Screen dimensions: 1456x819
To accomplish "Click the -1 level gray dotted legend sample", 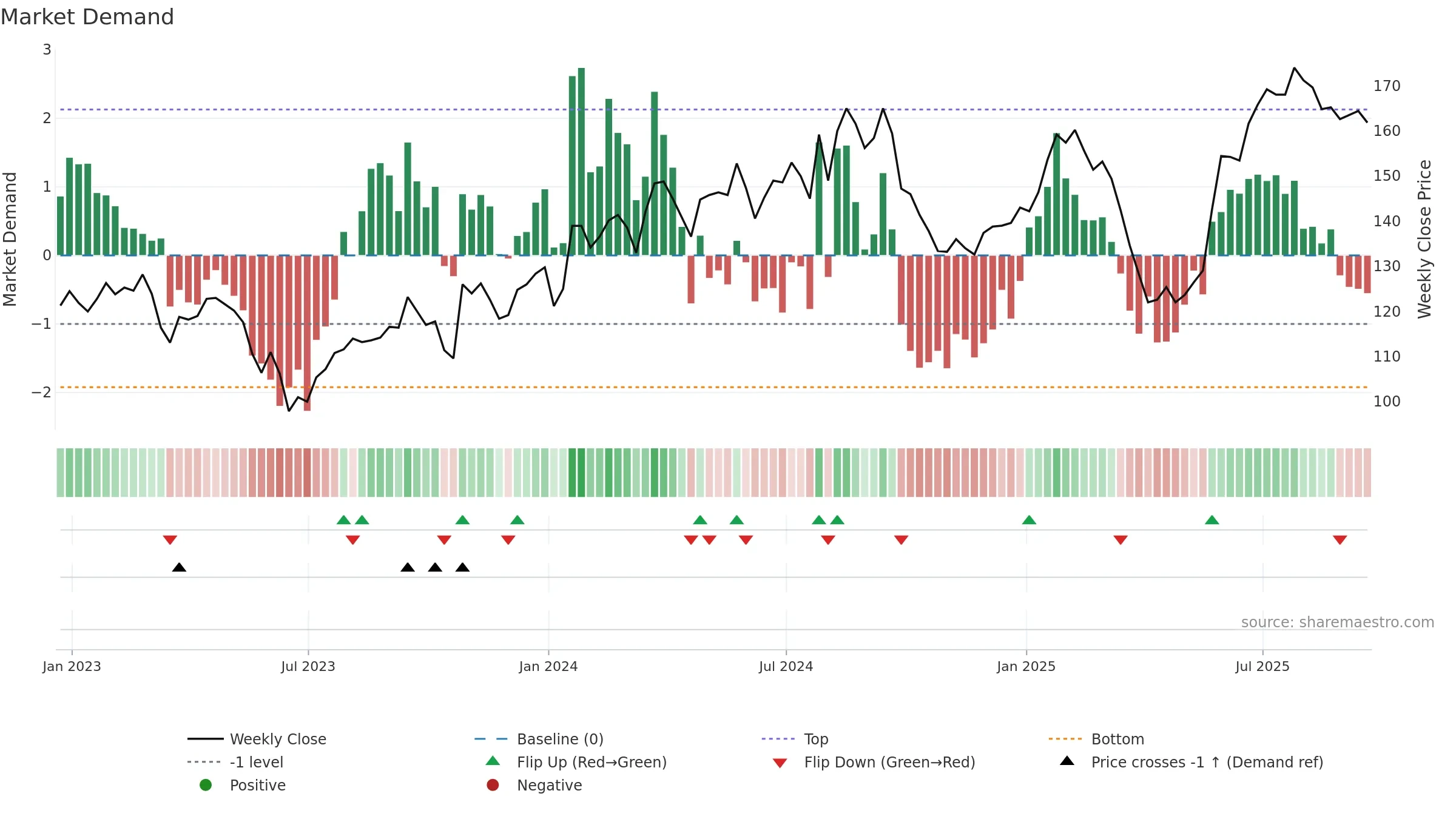I will tap(204, 762).
